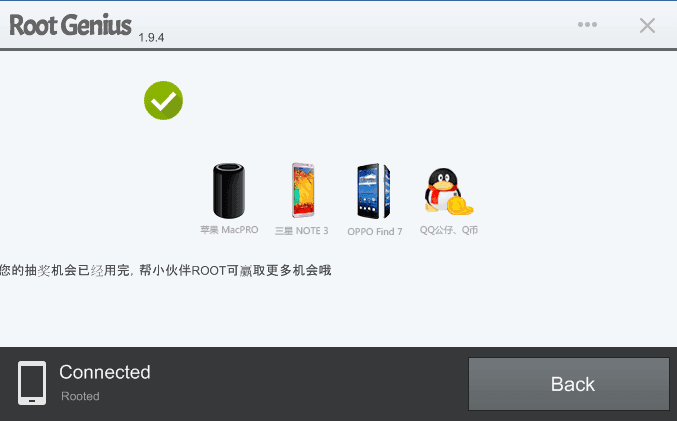Click the Root Genius logo title
The image size is (677, 421).
tap(70, 25)
